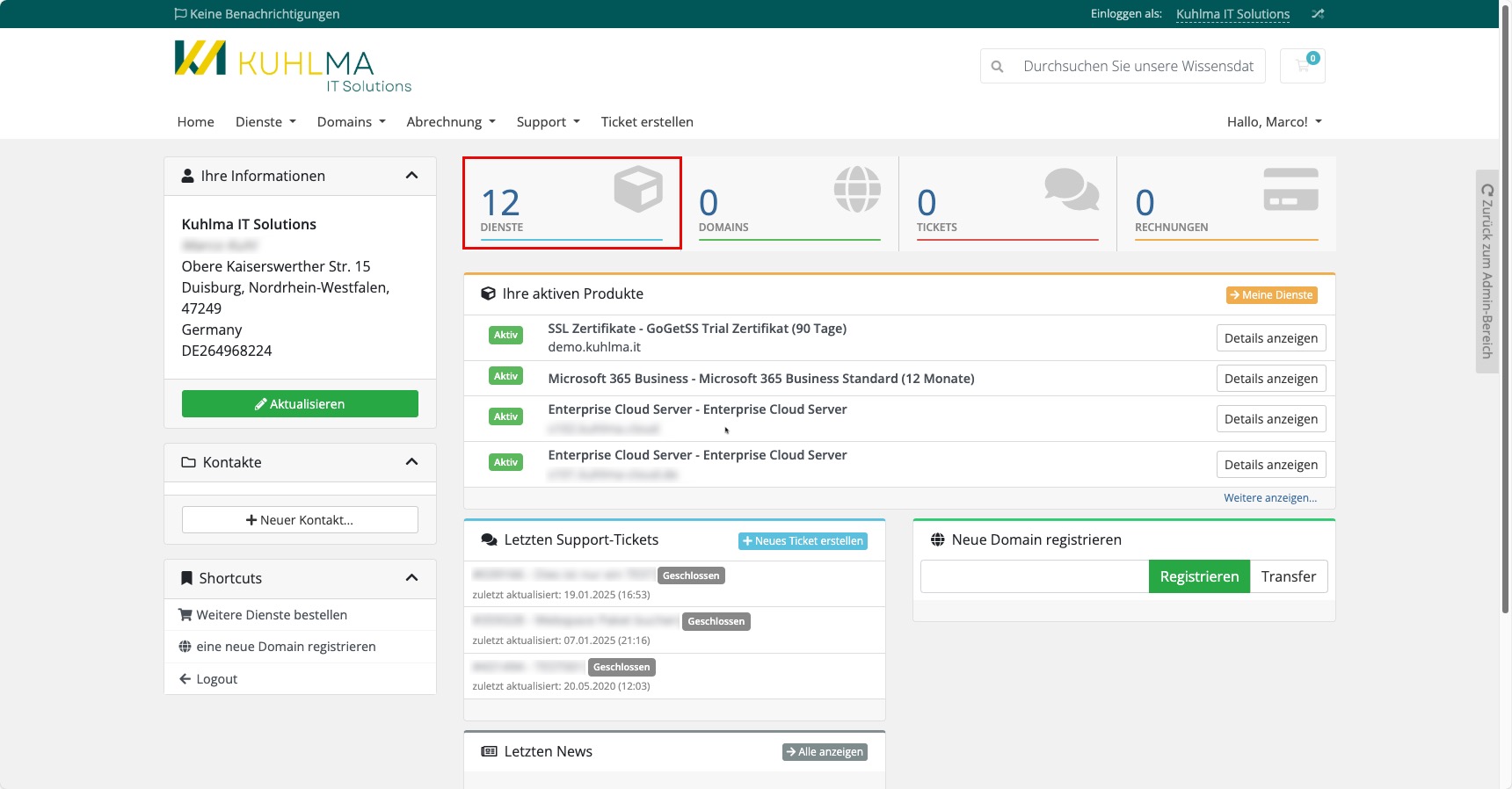Open ticket updated 19.01.2025 (16:53)

[x=674, y=584]
